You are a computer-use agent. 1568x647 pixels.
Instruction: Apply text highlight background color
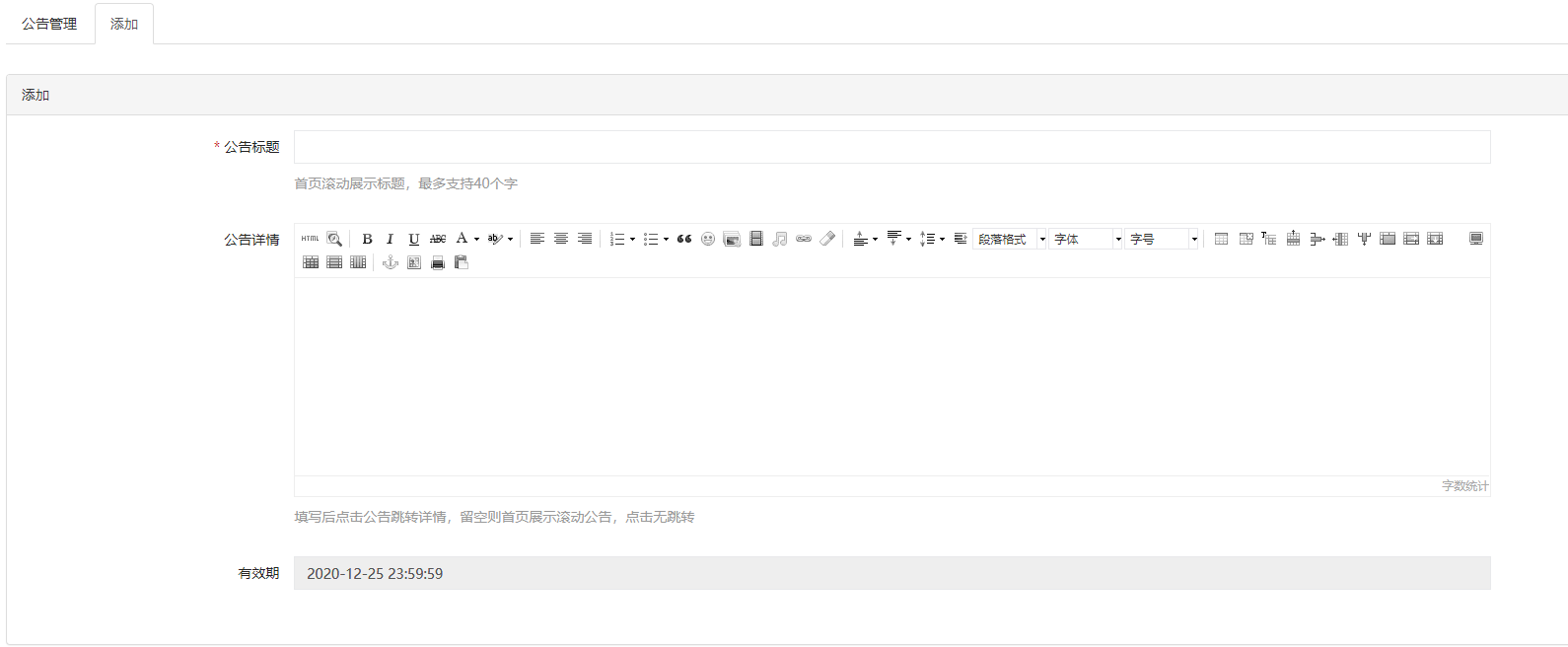(x=495, y=239)
